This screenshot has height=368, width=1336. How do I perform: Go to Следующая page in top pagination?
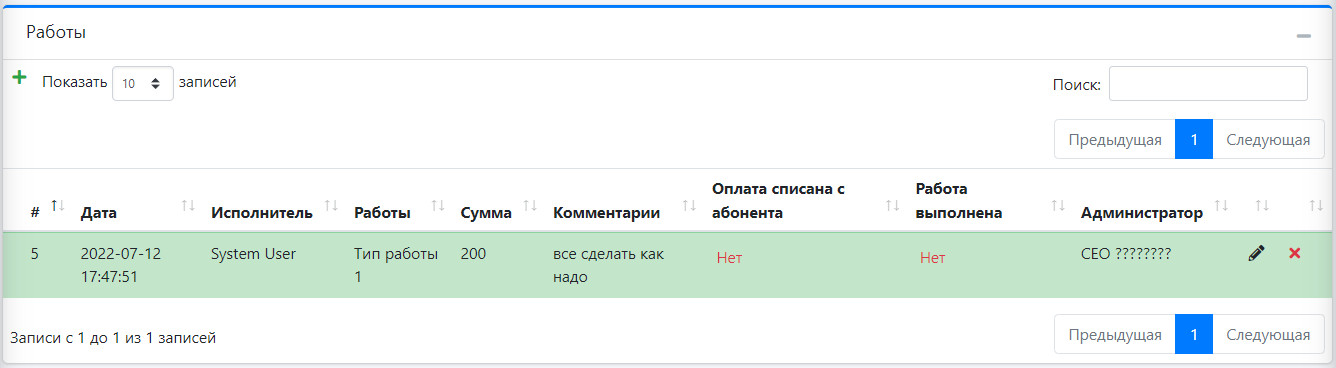click(x=1268, y=140)
